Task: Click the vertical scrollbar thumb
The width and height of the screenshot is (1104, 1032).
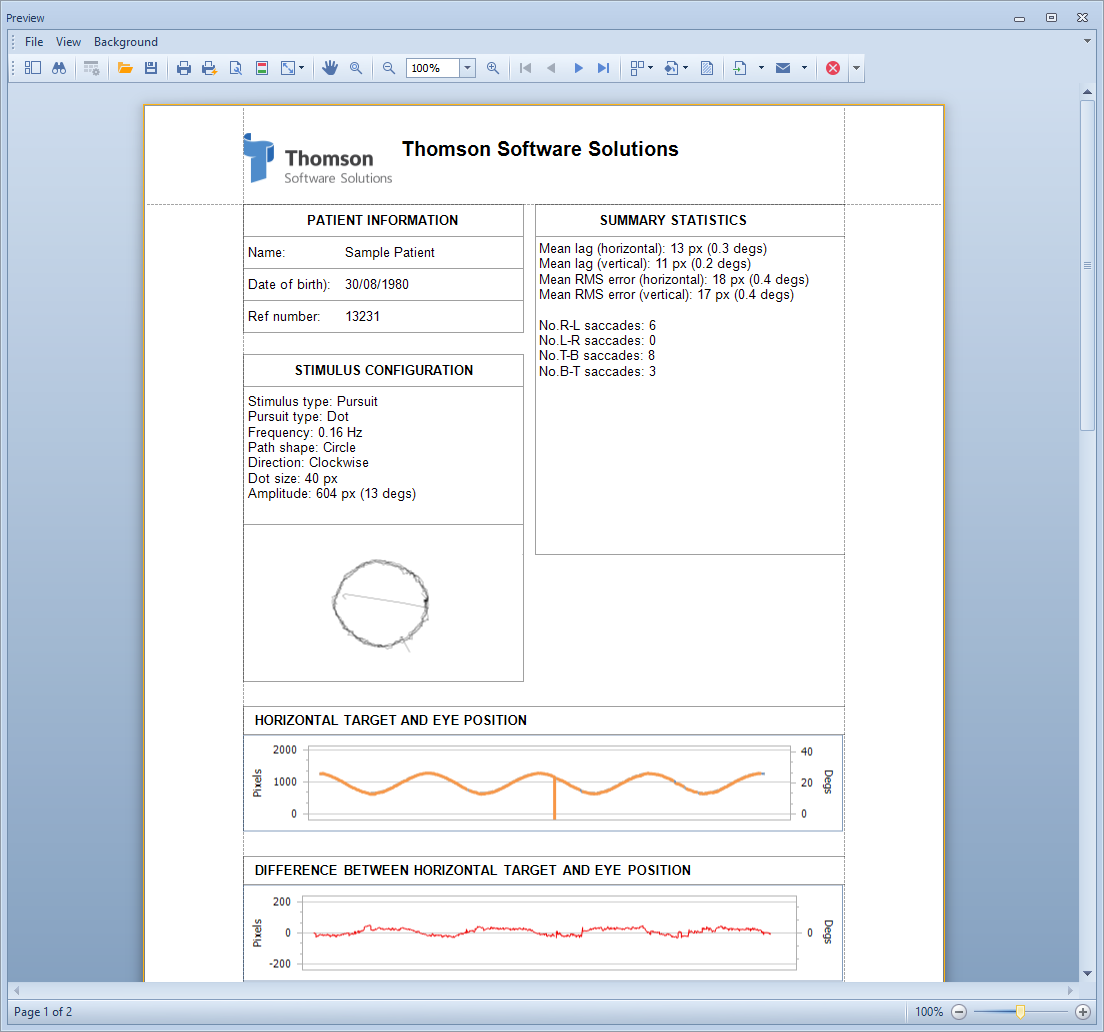Action: click(x=1087, y=265)
